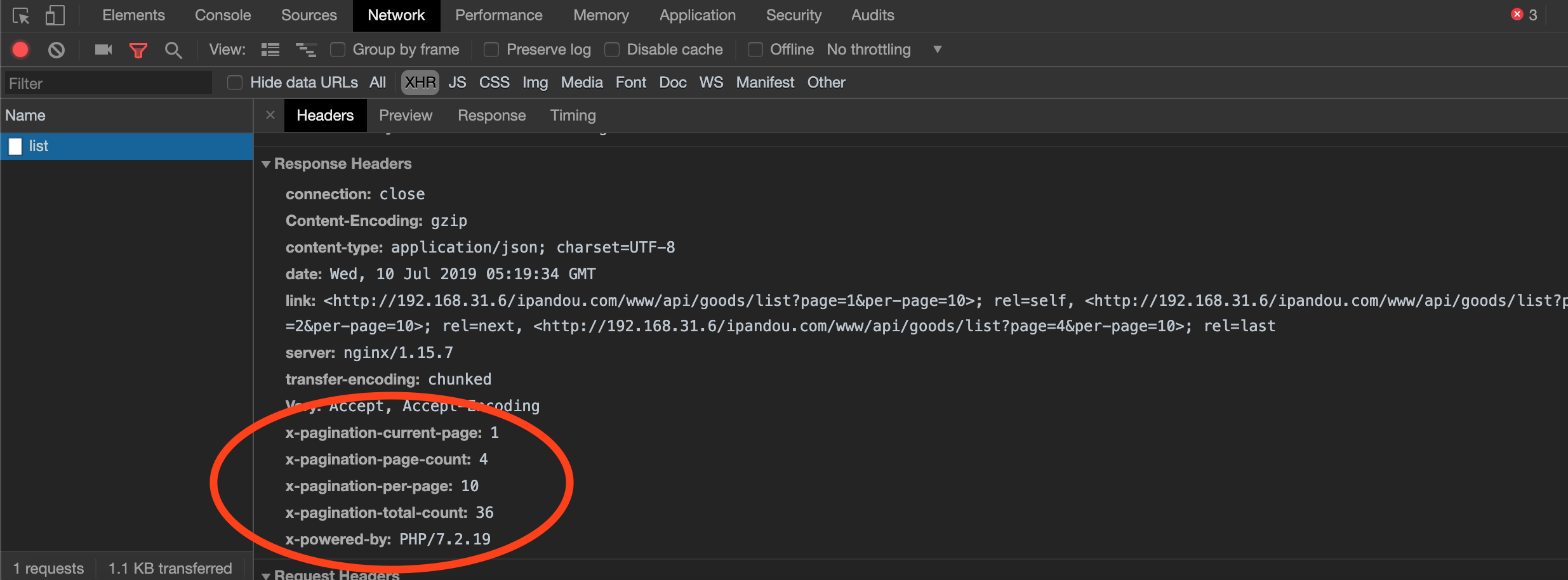Expand the Request Headers section

pos(267,574)
